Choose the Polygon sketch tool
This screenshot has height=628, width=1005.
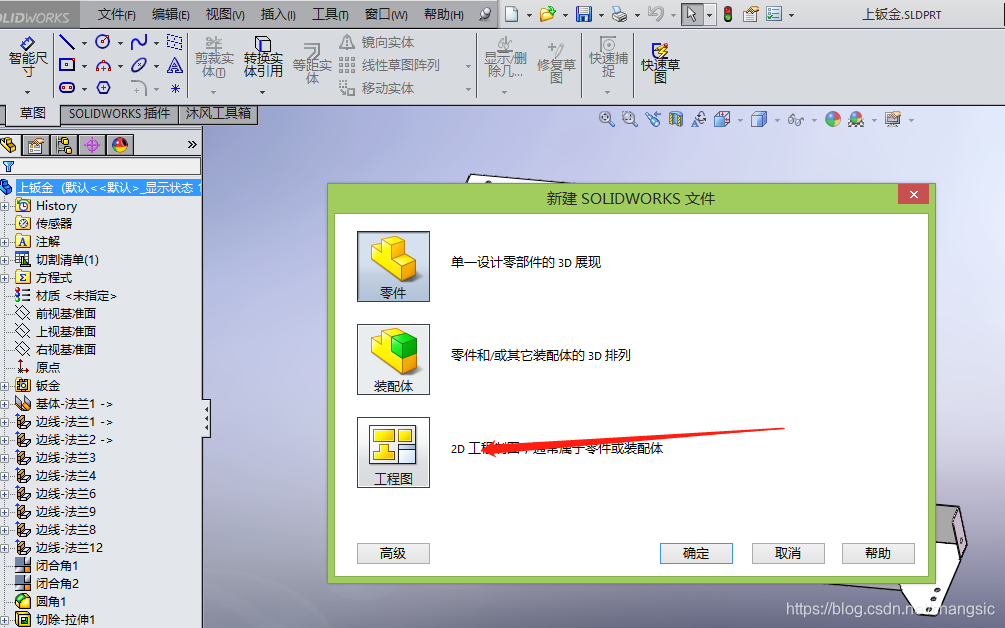103,88
